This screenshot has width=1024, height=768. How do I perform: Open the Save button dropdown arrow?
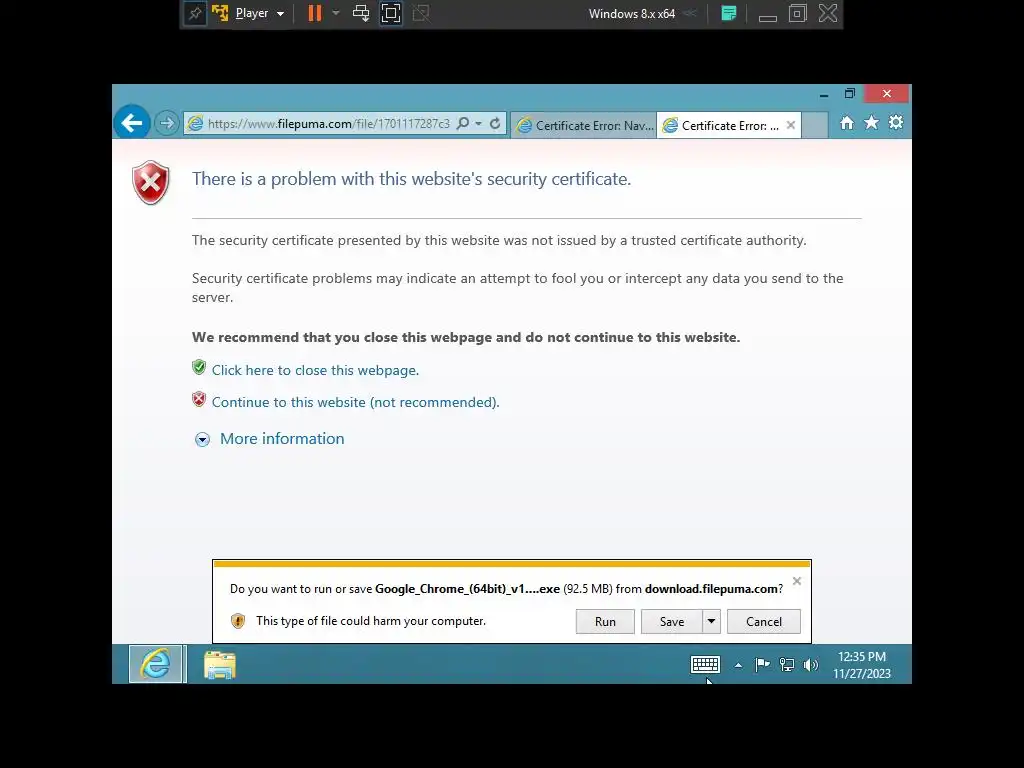click(711, 622)
